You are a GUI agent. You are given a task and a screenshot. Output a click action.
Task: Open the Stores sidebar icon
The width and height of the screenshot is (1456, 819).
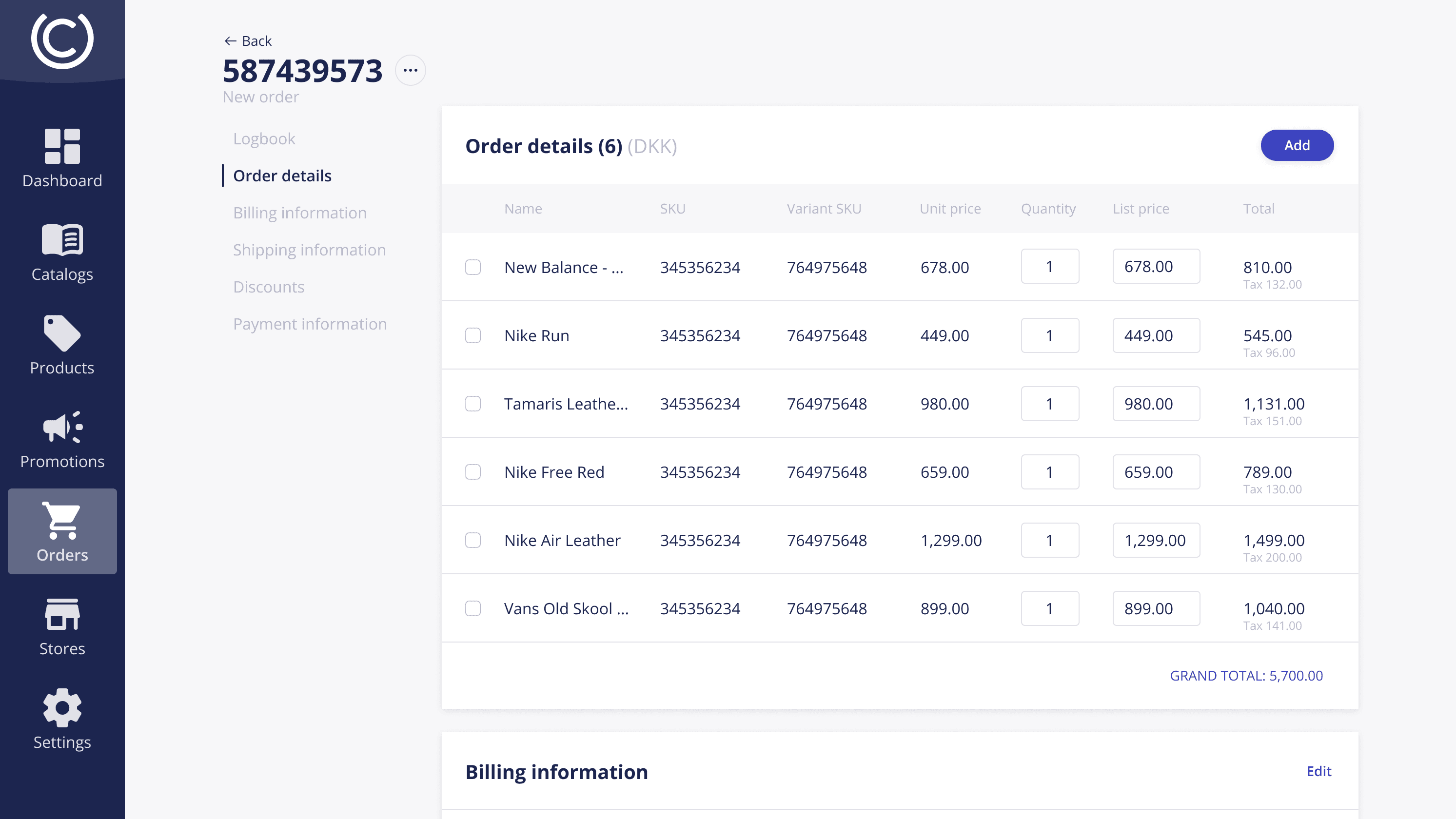pyautogui.click(x=62, y=614)
